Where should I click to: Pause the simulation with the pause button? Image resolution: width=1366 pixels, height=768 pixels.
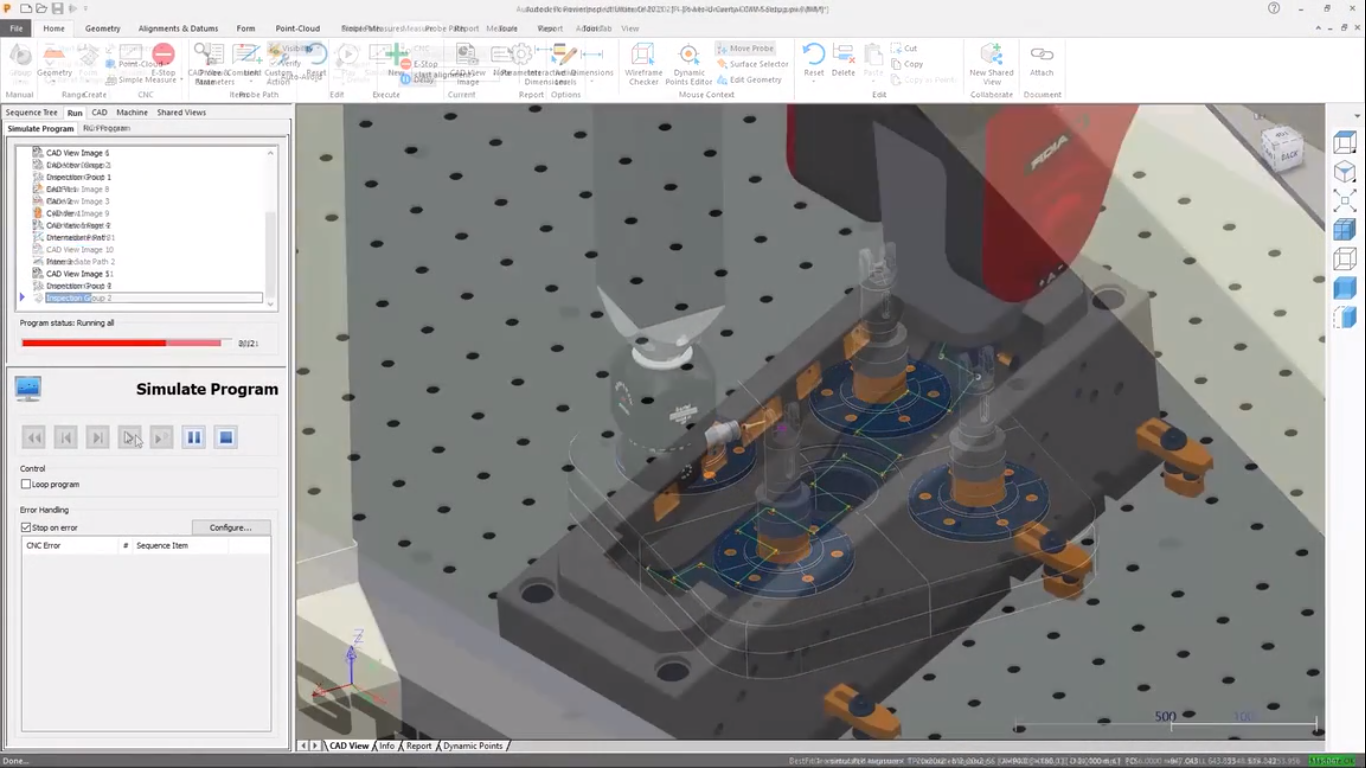pos(194,437)
